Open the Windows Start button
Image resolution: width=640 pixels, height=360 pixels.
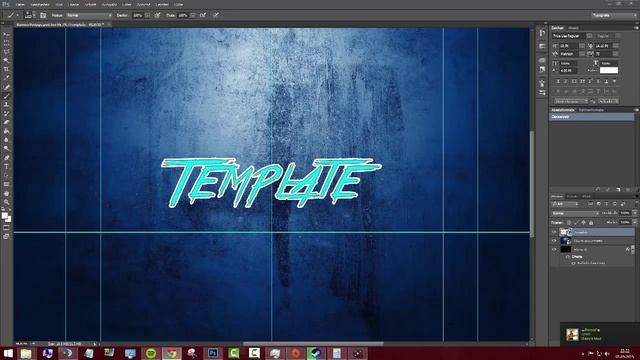coord(7,353)
